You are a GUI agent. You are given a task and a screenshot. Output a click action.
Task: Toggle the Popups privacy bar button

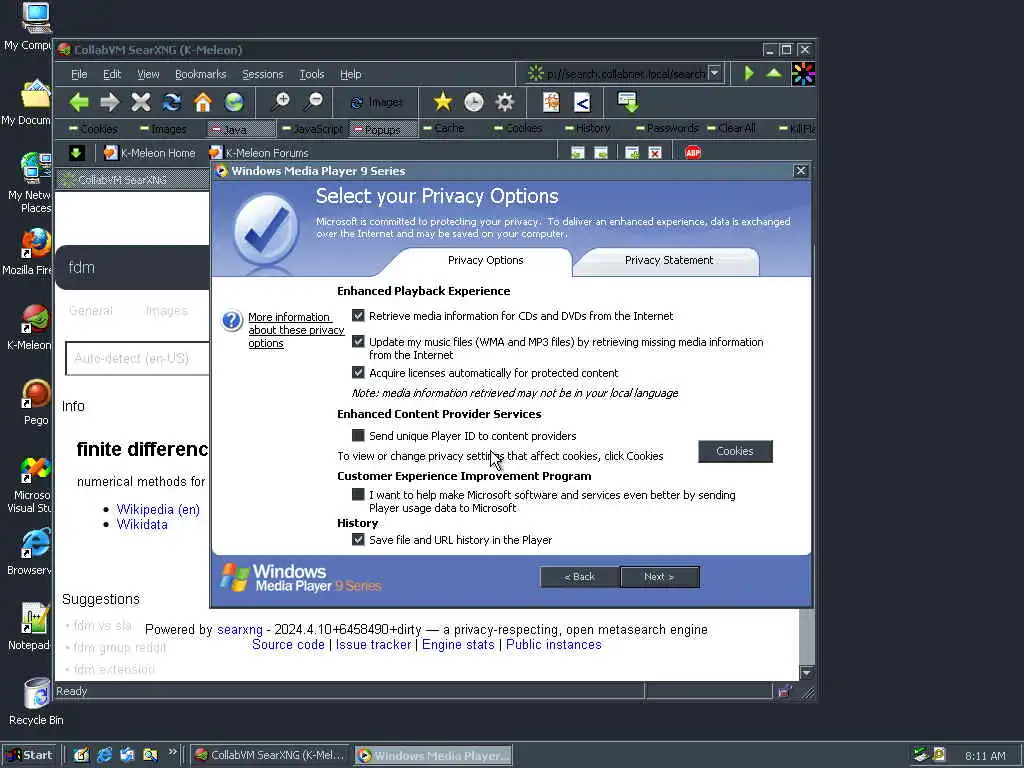(383, 129)
